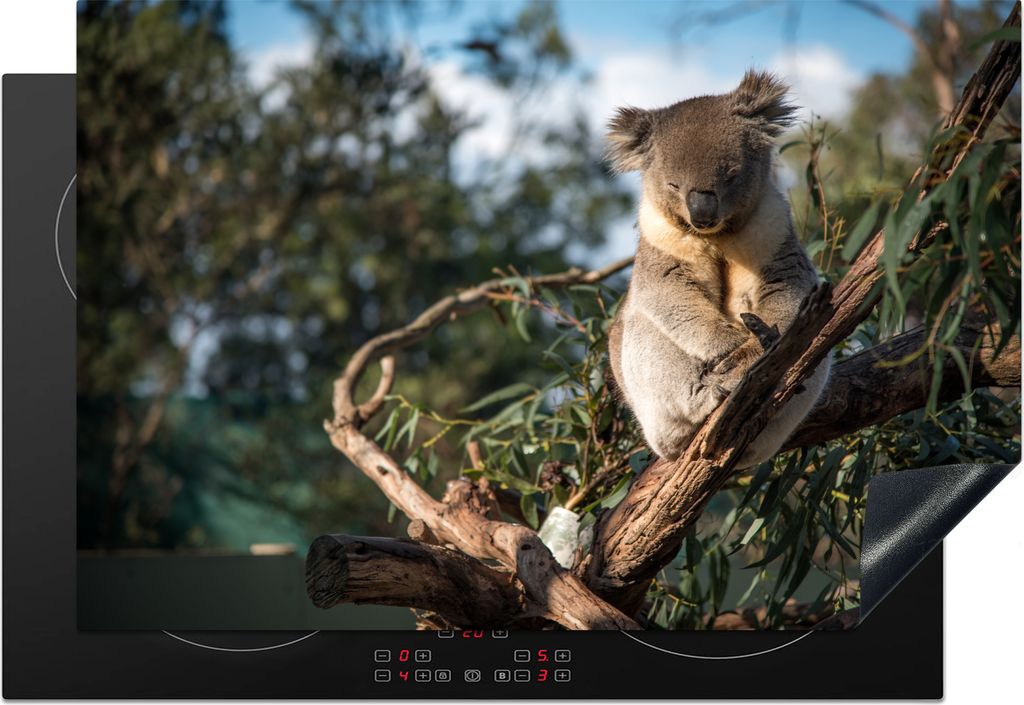
Task: Tap the boost B button
Action: point(502,676)
